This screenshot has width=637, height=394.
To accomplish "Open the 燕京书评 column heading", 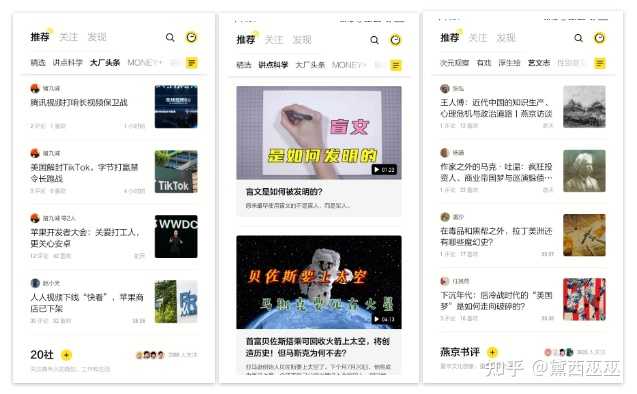I will click(460, 352).
